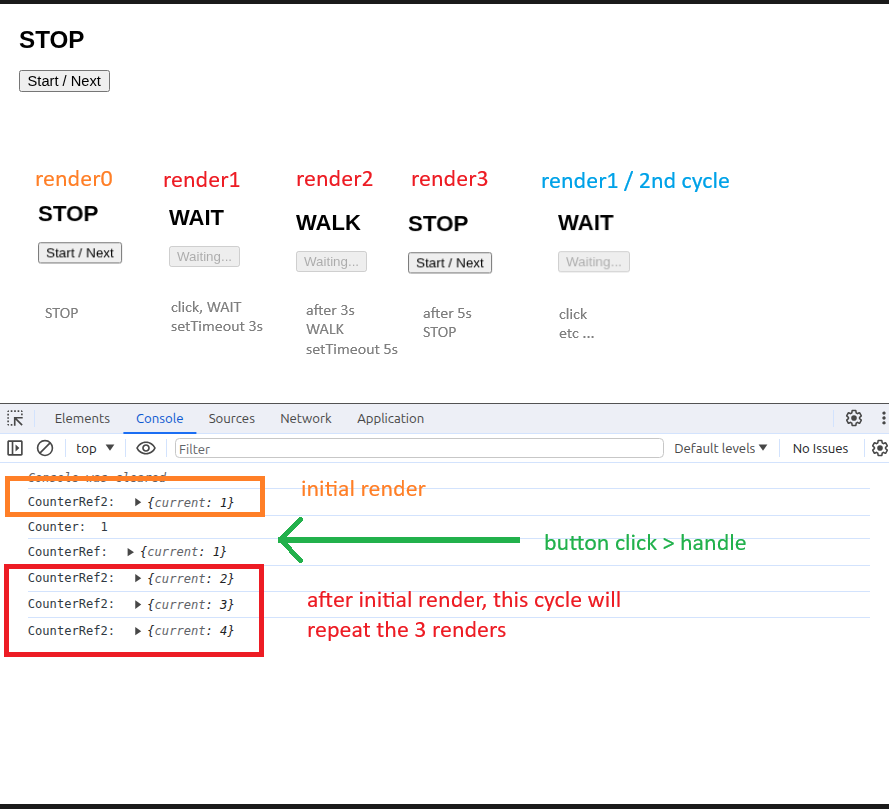Image resolution: width=889 pixels, height=809 pixels.
Task: Open the Application tab
Action: pos(390,419)
